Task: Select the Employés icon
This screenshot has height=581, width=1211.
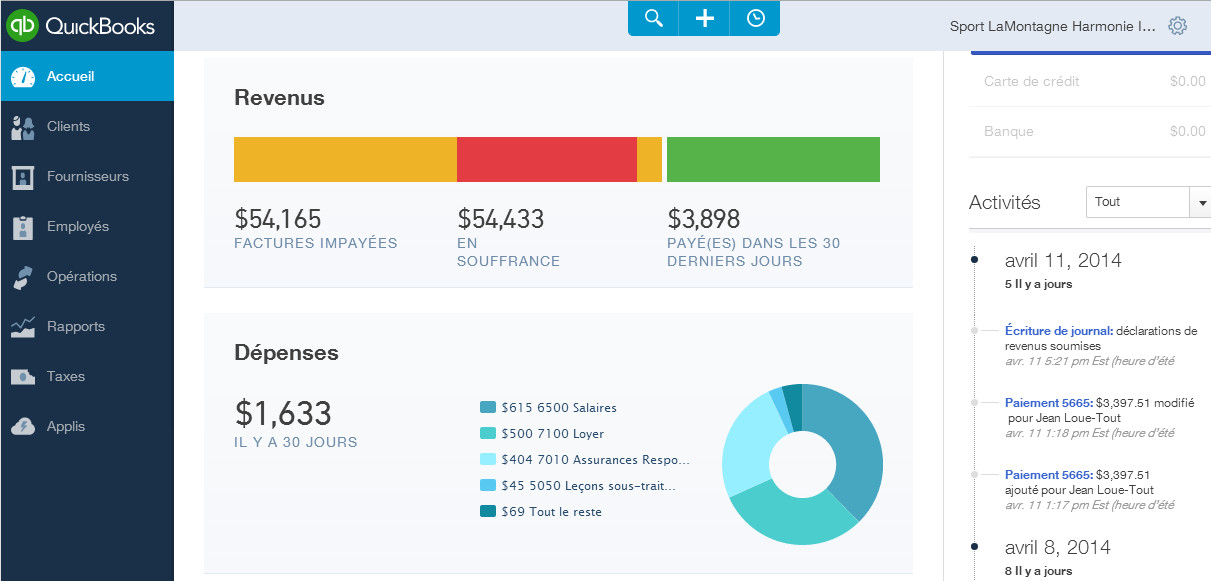Action: [x=22, y=226]
